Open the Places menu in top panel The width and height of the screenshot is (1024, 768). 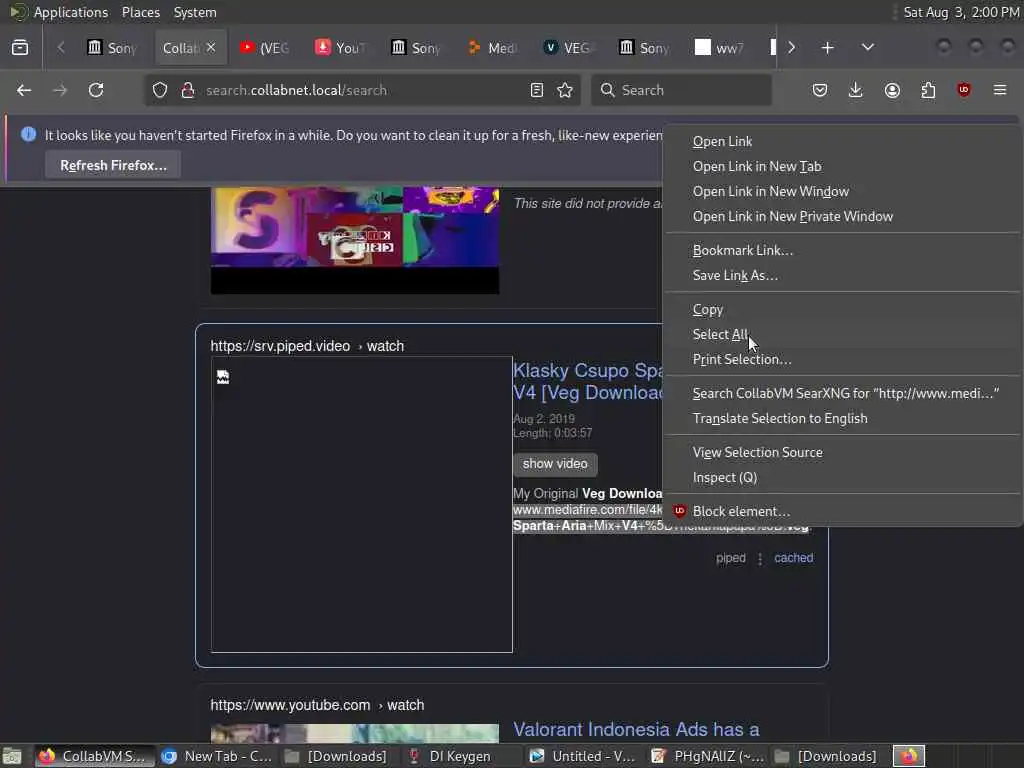140,12
